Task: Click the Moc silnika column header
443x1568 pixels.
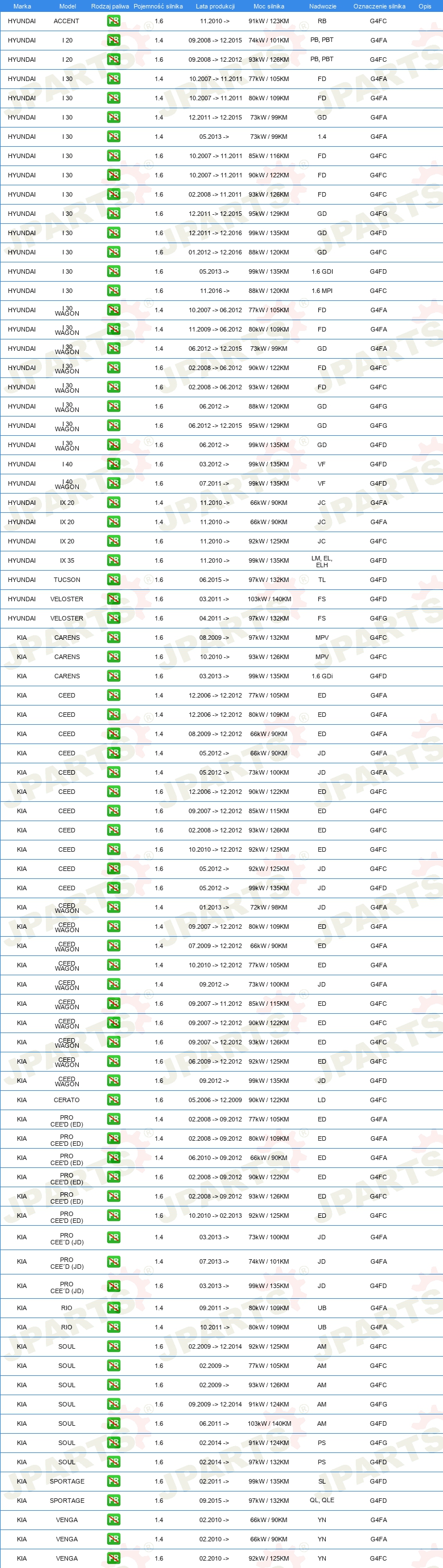Action: pyautogui.click(x=269, y=6)
